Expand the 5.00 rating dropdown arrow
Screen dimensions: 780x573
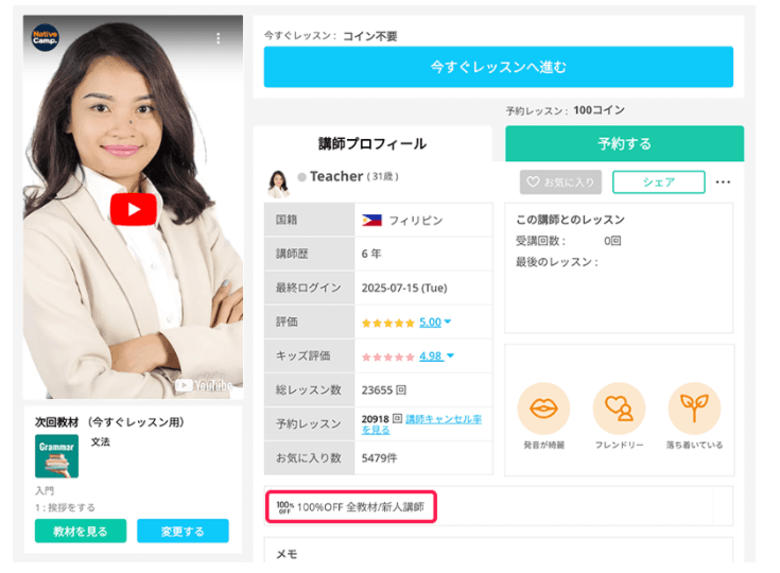pos(448,322)
